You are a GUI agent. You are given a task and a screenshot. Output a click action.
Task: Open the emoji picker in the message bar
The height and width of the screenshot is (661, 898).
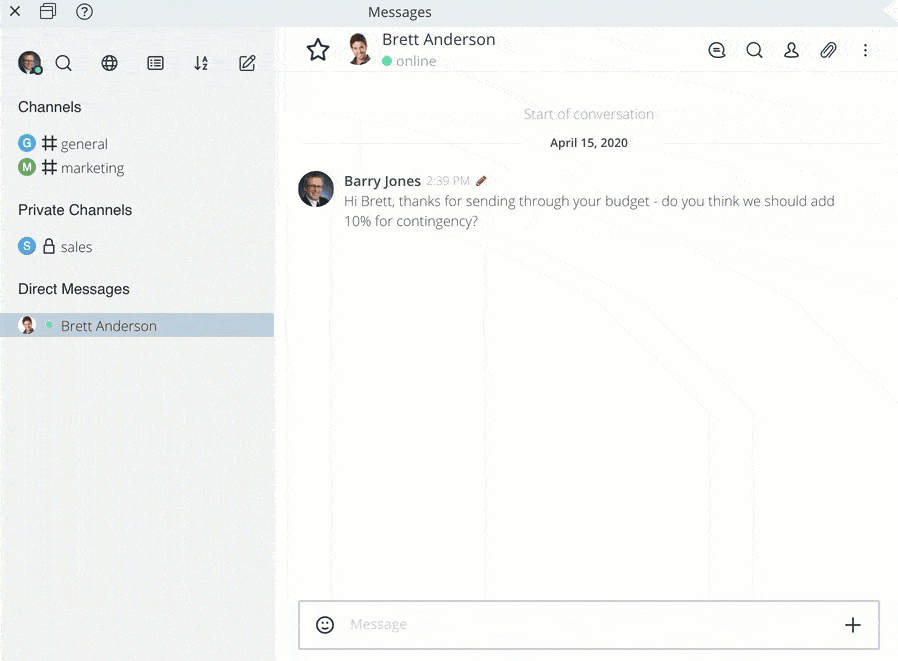click(325, 624)
